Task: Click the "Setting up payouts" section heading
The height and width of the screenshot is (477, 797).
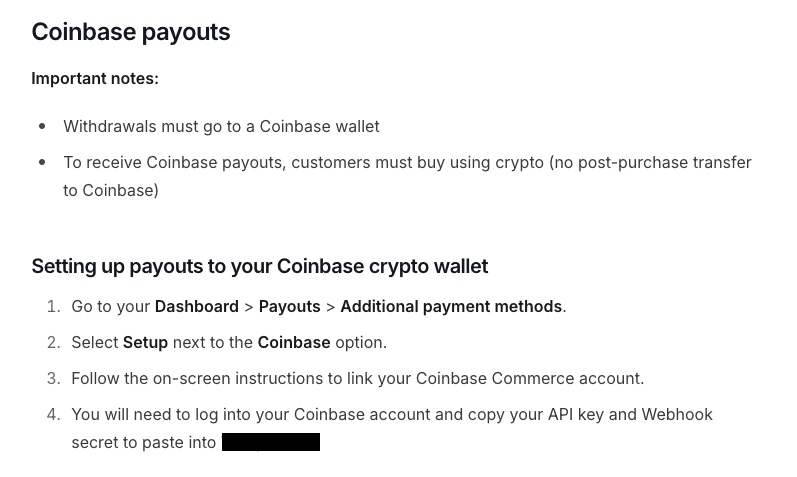Action: (260, 266)
